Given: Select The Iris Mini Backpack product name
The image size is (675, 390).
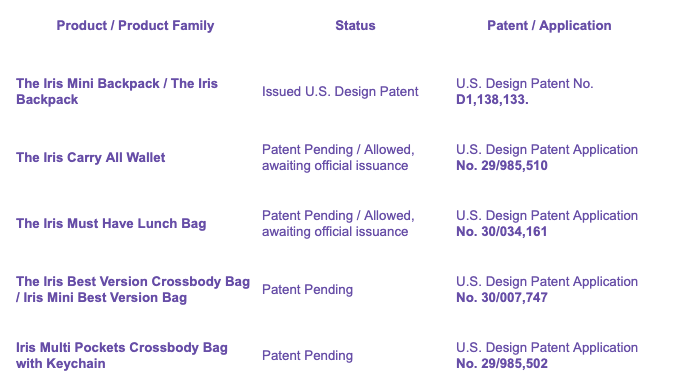Looking at the screenshot, I should pos(88,83).
